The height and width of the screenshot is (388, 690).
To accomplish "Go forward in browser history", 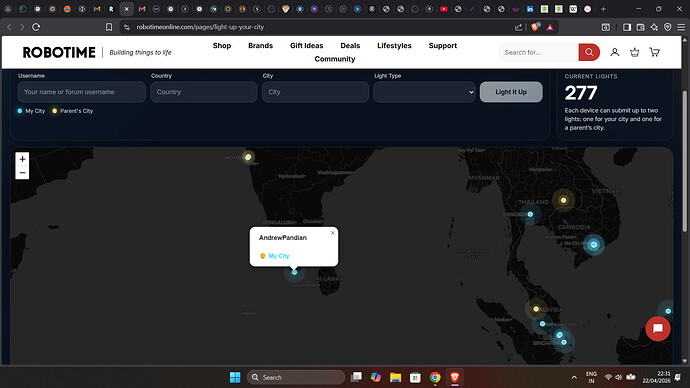I will coord(22,27).
